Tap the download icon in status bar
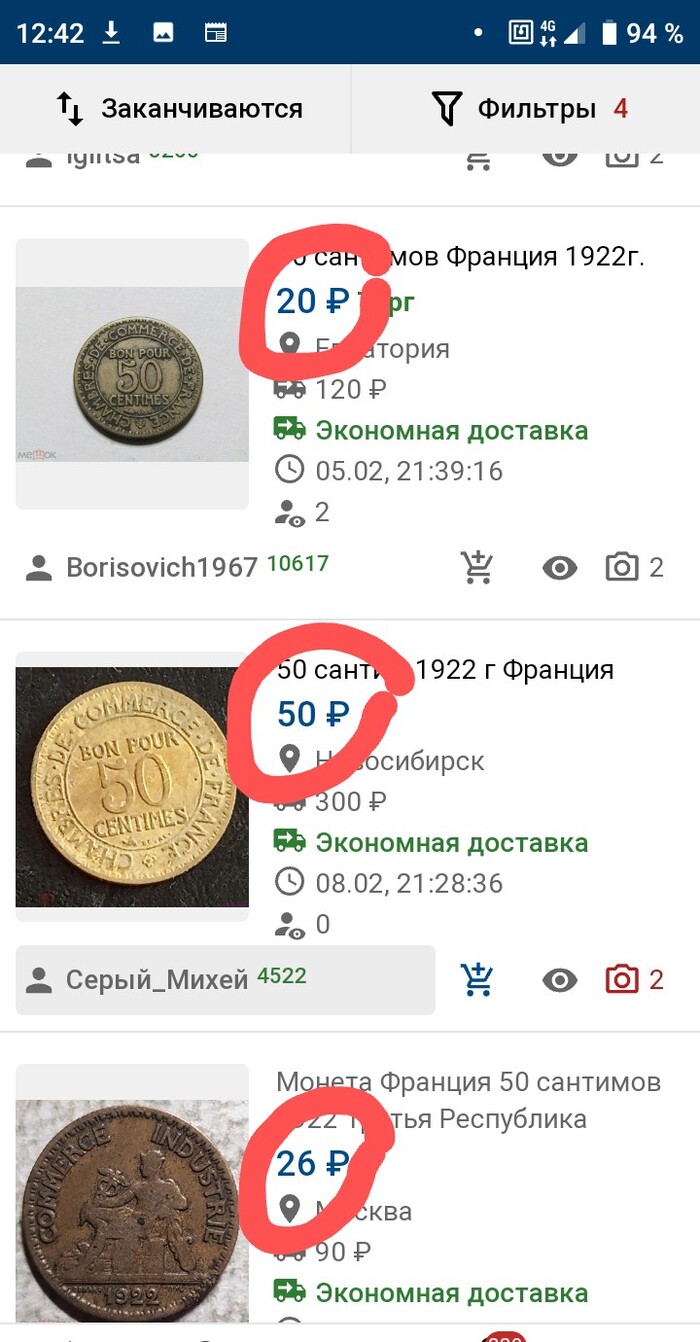700x1342 pixels. click(111, 33)
